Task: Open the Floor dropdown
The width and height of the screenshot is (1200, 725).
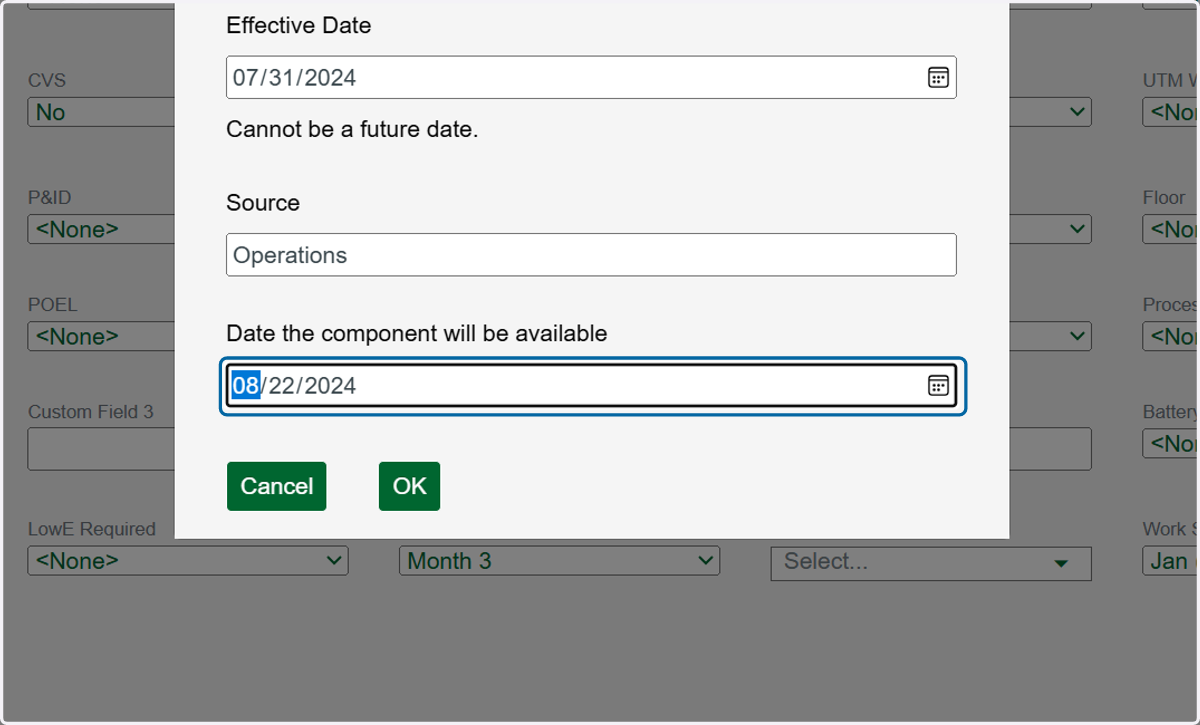Action: coord(1171,229)
